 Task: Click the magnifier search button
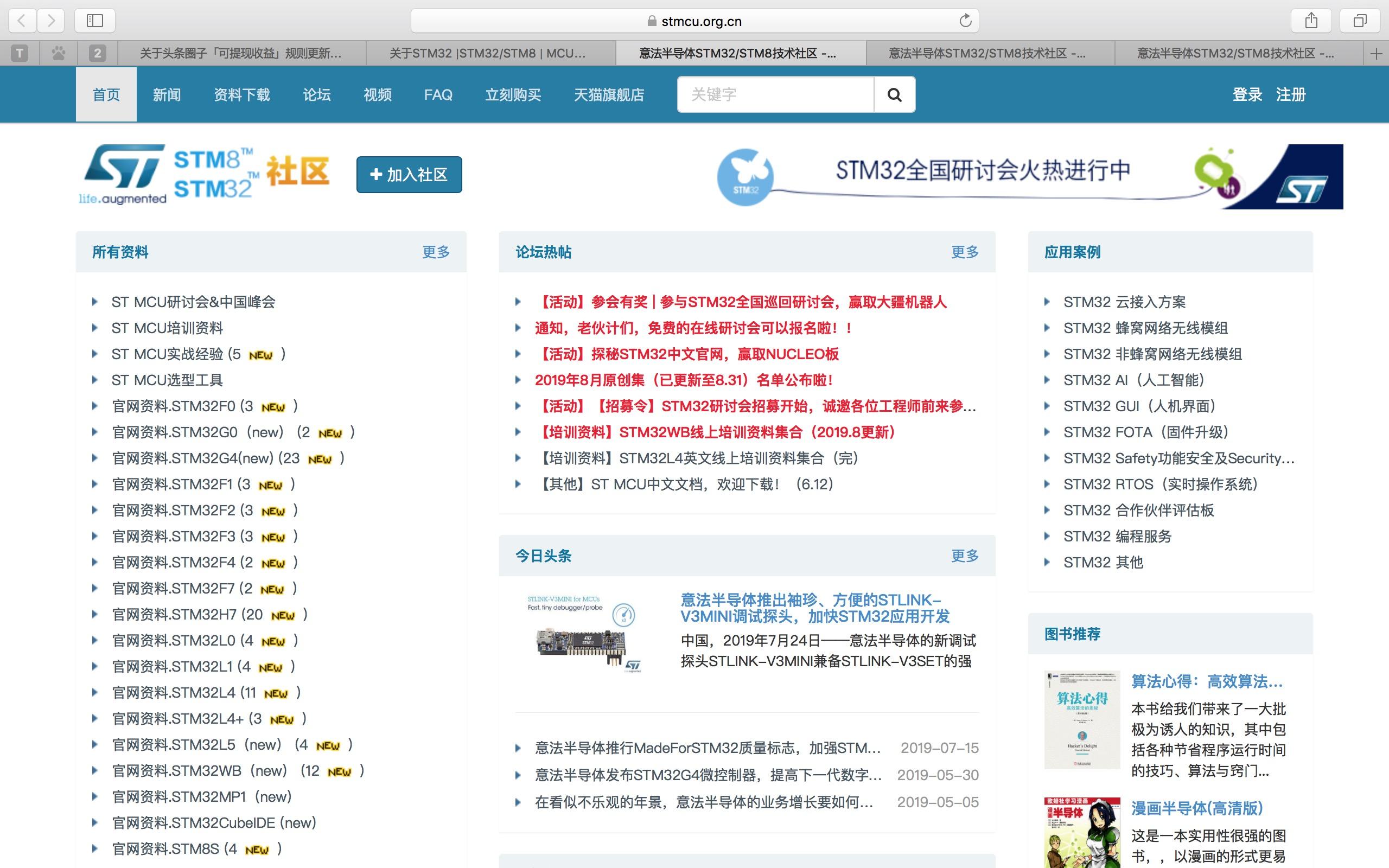coord(894,95)
